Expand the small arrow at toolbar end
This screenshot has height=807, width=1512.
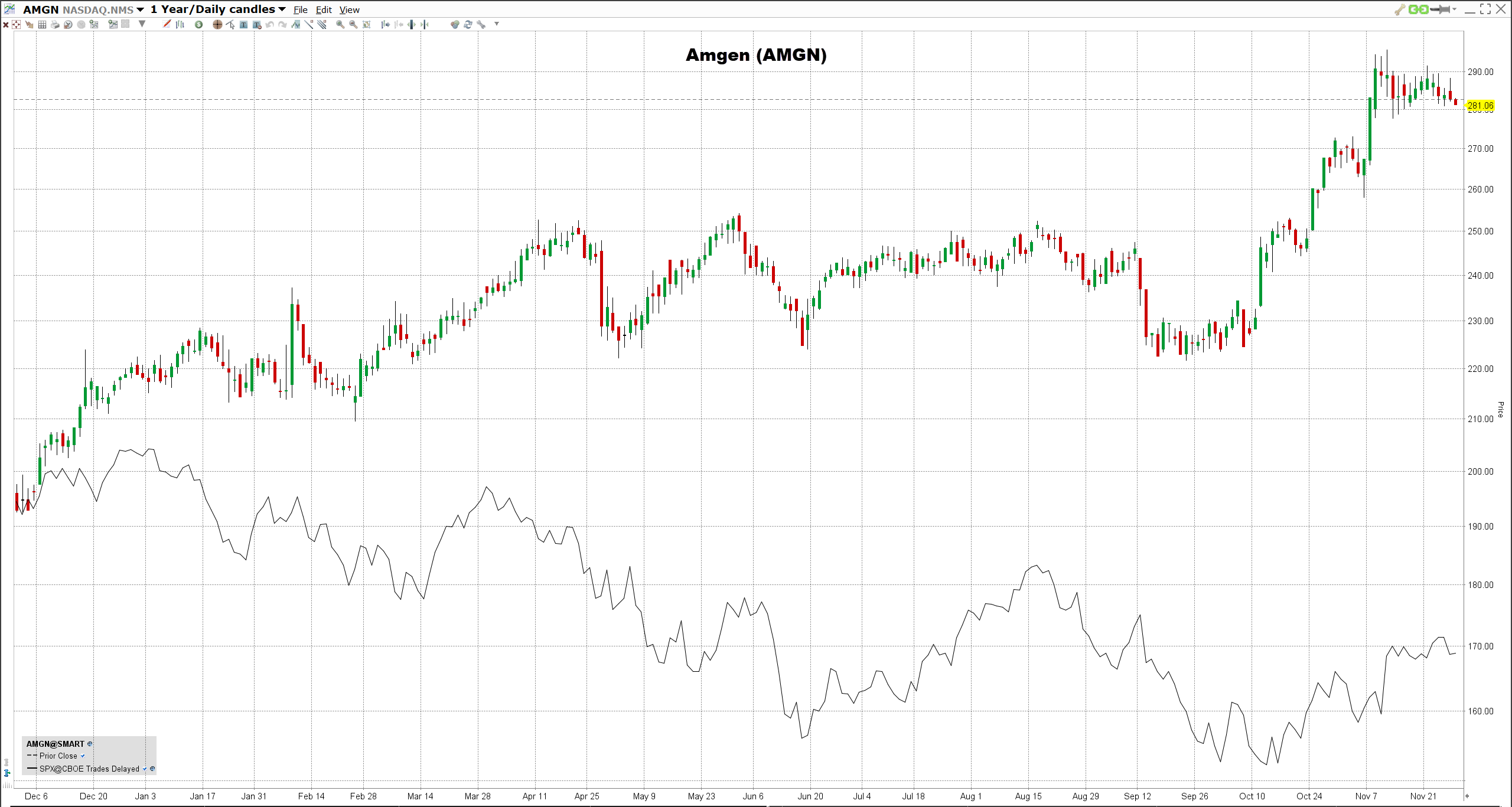[x=497, y=24]
